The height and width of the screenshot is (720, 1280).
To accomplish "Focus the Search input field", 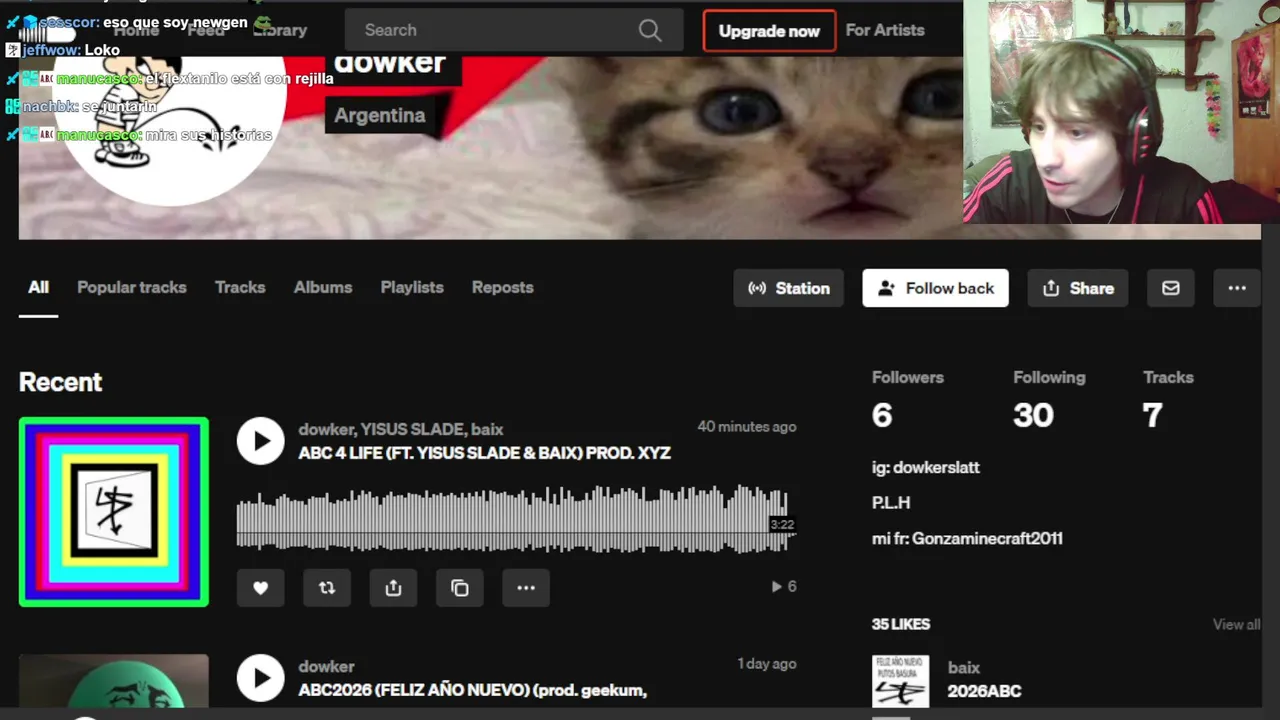I will click(x=514, y=30).
